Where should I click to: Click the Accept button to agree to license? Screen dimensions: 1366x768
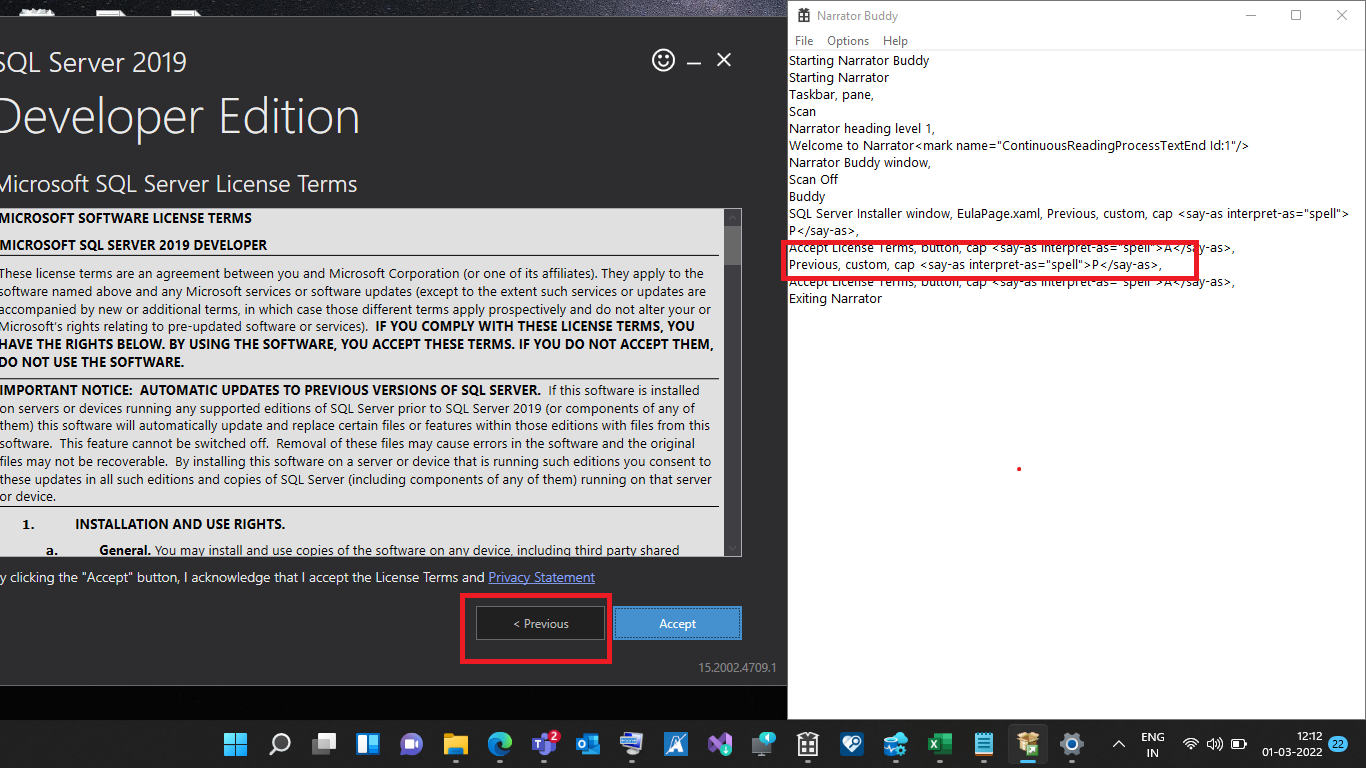[x=677, y=623]
